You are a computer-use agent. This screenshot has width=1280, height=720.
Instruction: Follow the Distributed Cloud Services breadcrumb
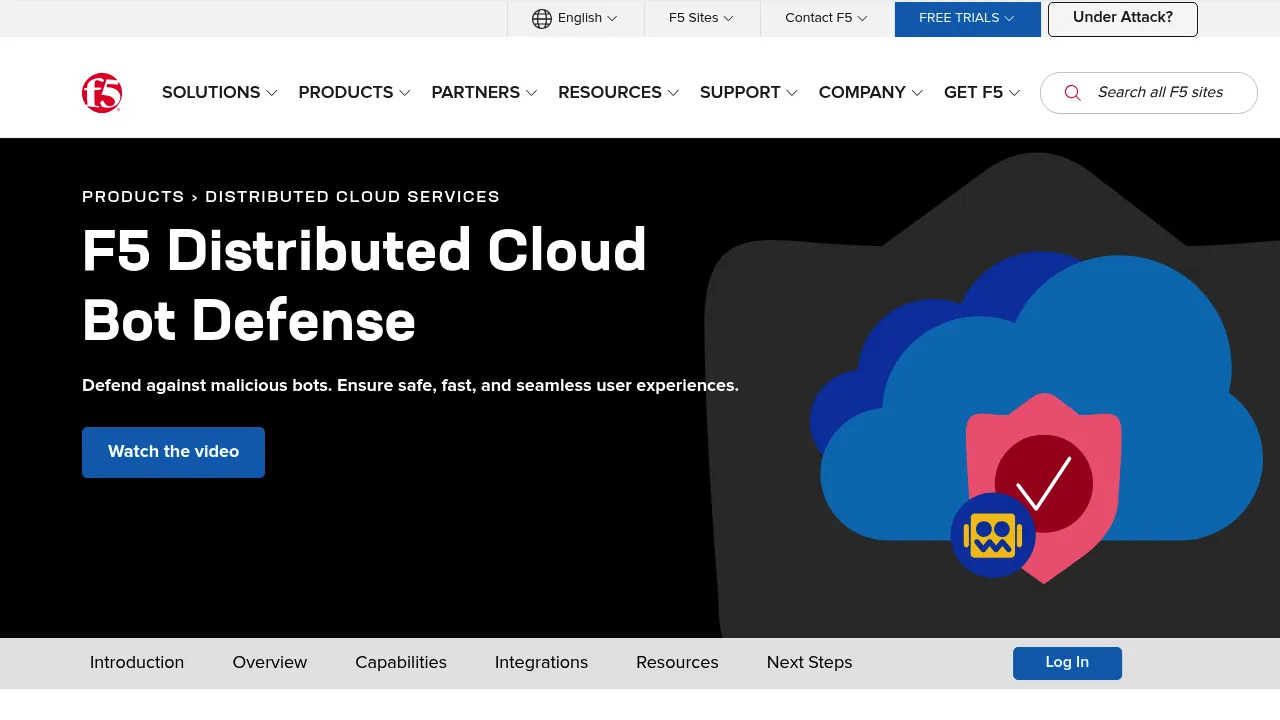352,196
